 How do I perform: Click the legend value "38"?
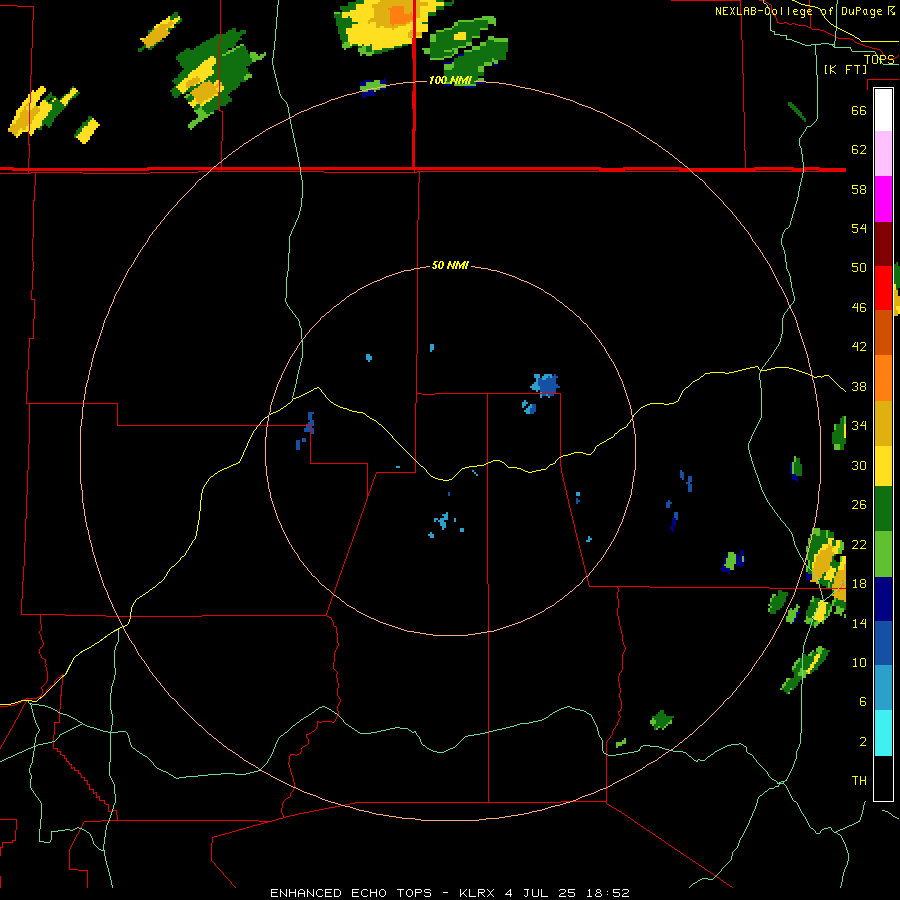859,387
